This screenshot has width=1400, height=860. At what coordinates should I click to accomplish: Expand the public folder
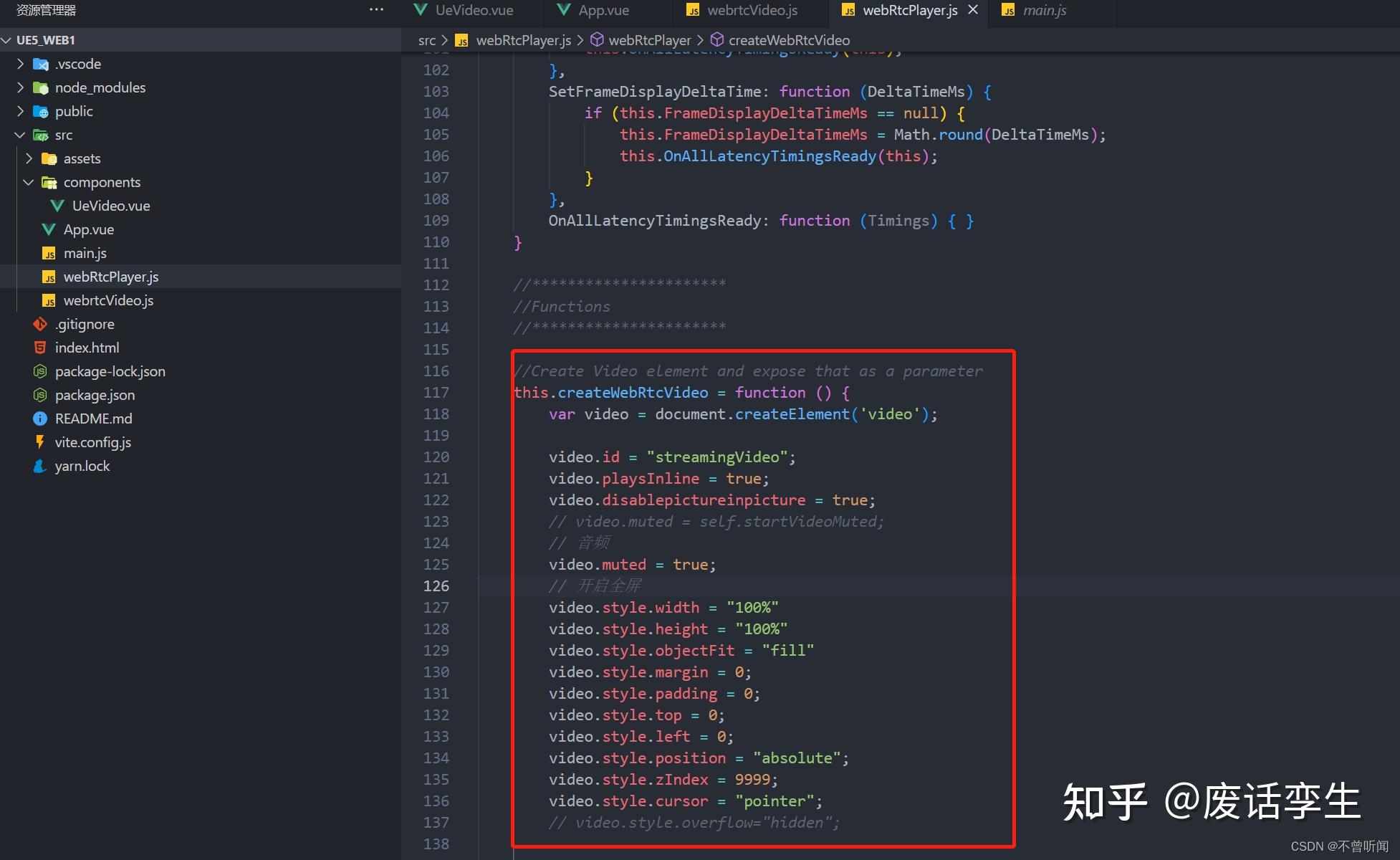[x=19, y=111]
